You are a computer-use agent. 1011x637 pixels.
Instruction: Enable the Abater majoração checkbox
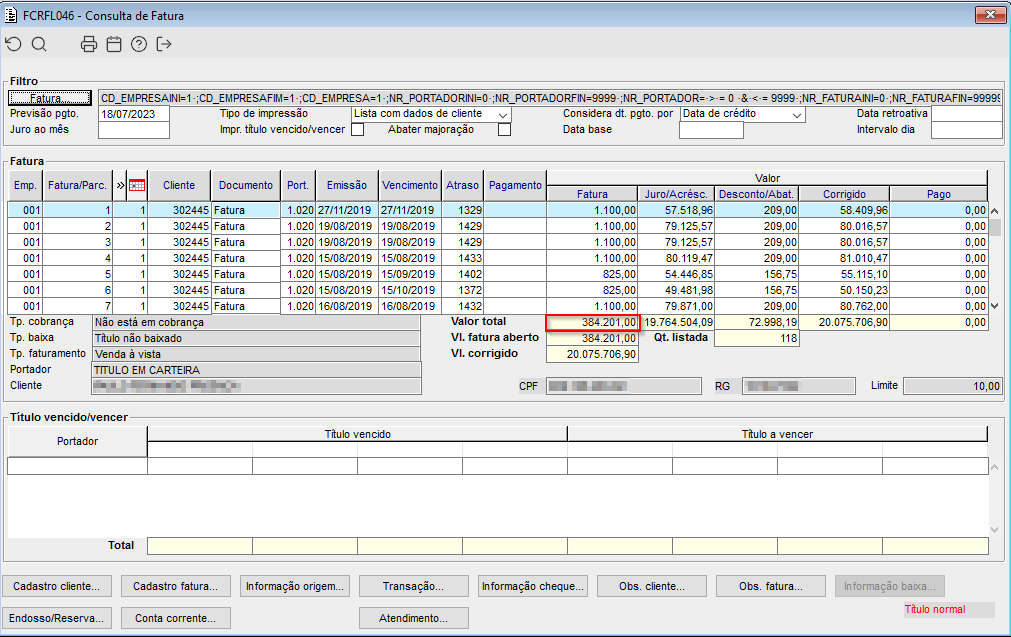click(x=504, y=129)
